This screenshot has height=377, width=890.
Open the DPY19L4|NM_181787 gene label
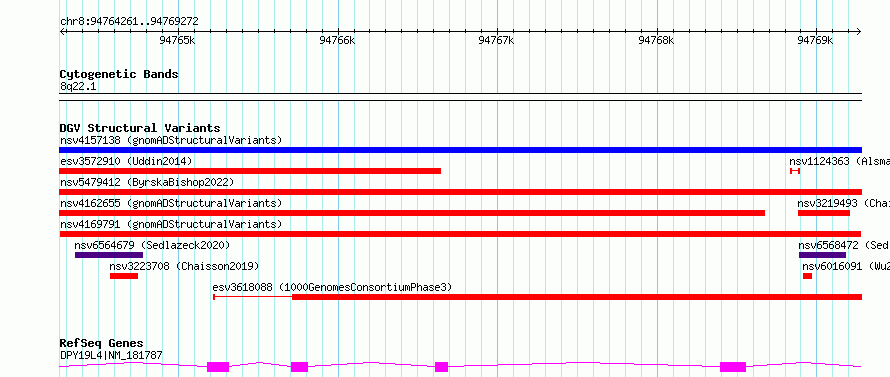click(111, 356)
